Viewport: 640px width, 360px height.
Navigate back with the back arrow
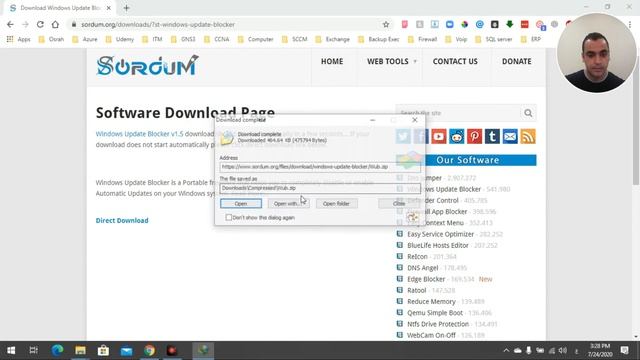[10, 24]
